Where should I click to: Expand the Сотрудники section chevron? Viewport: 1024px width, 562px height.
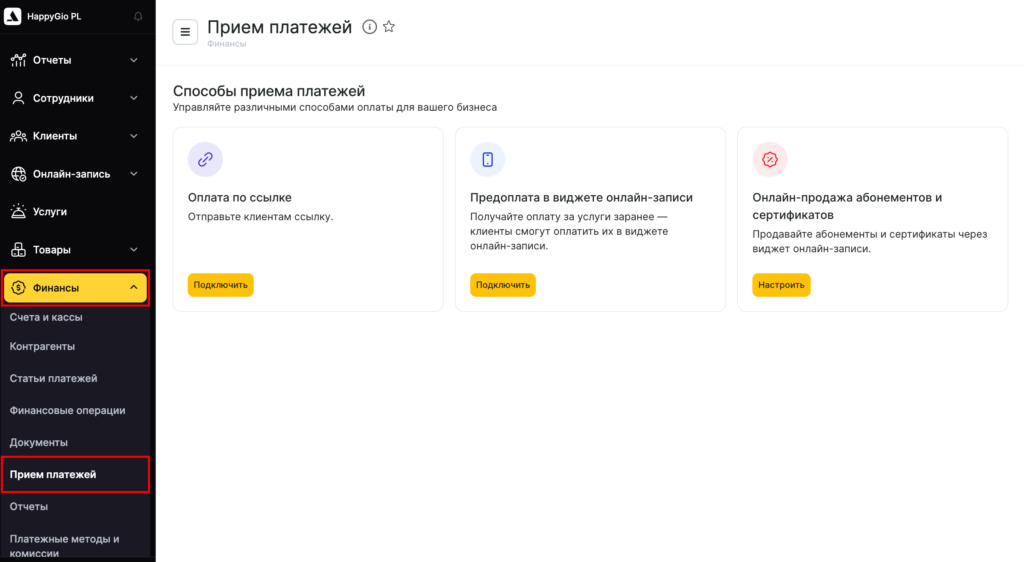point(134,98)
